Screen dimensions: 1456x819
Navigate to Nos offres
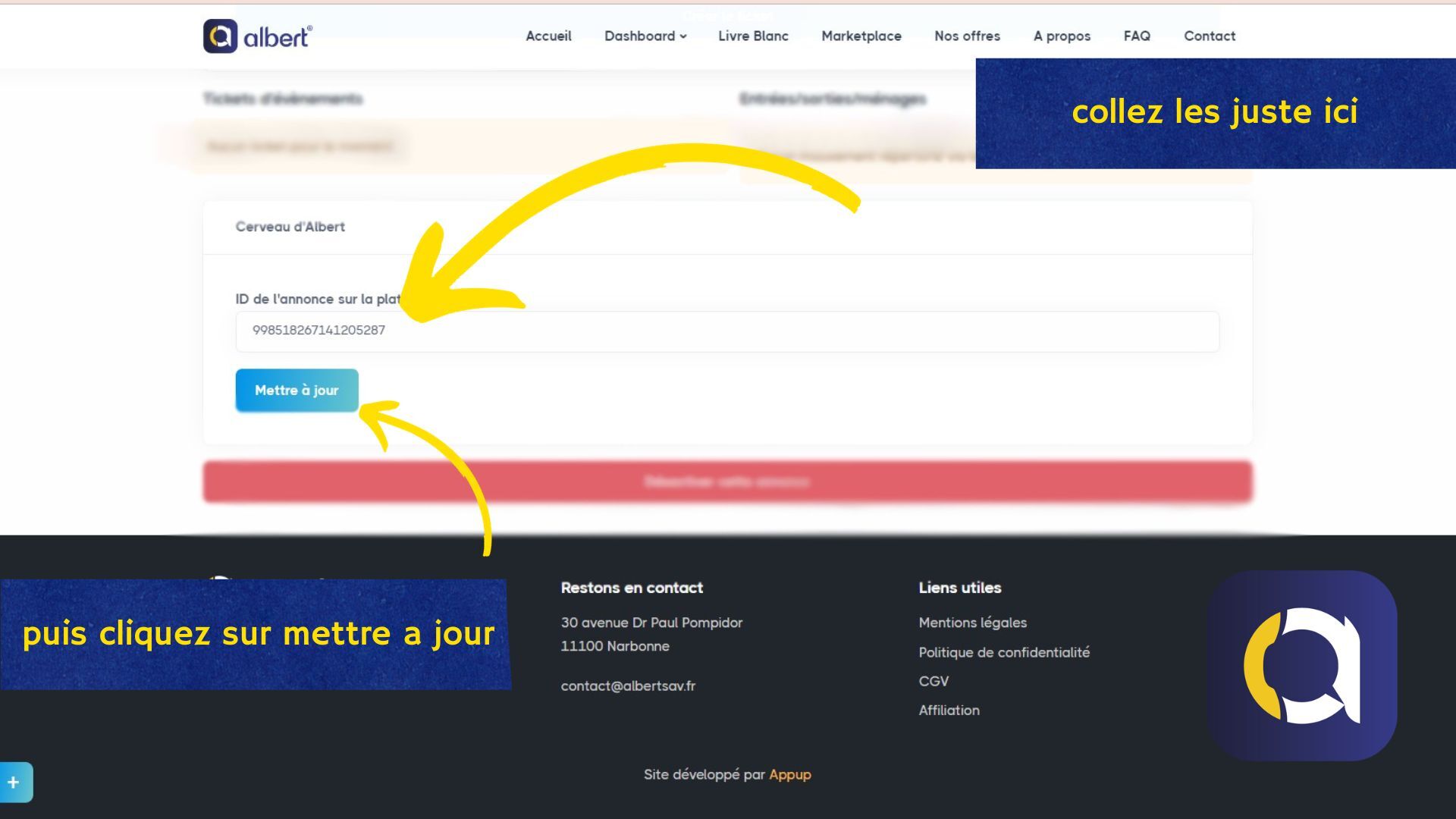[967, 36]
